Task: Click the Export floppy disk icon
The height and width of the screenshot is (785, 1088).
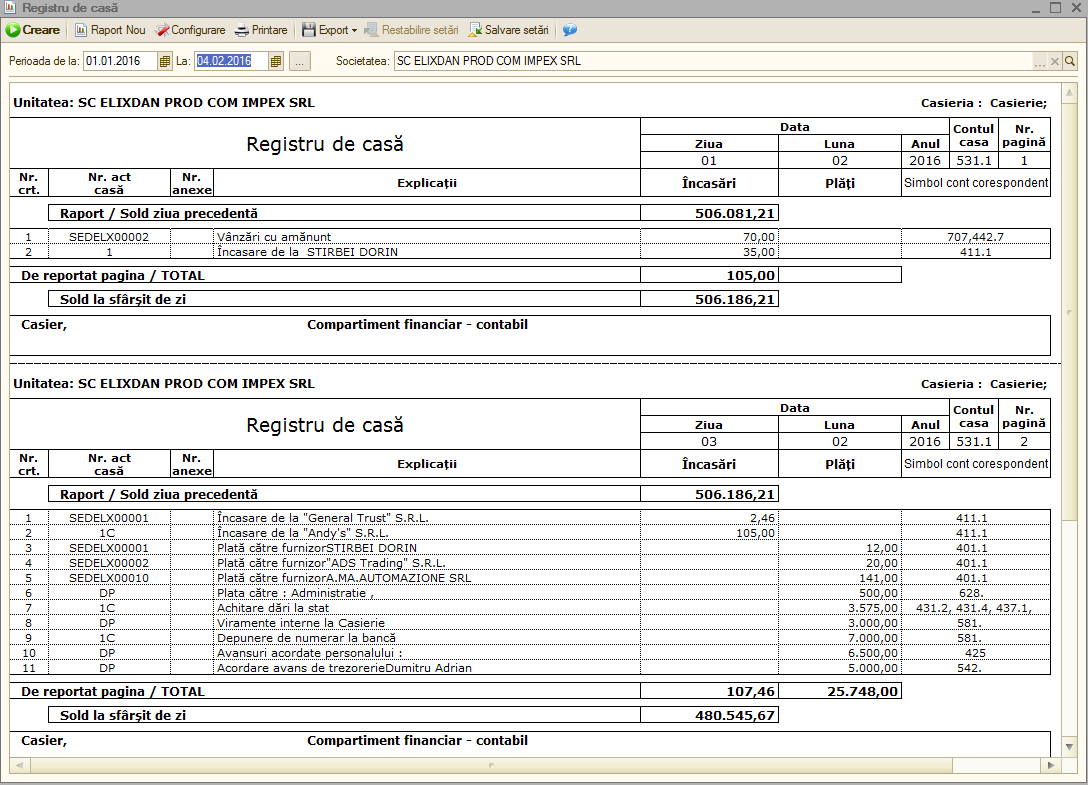Action: tap(309, 30)
